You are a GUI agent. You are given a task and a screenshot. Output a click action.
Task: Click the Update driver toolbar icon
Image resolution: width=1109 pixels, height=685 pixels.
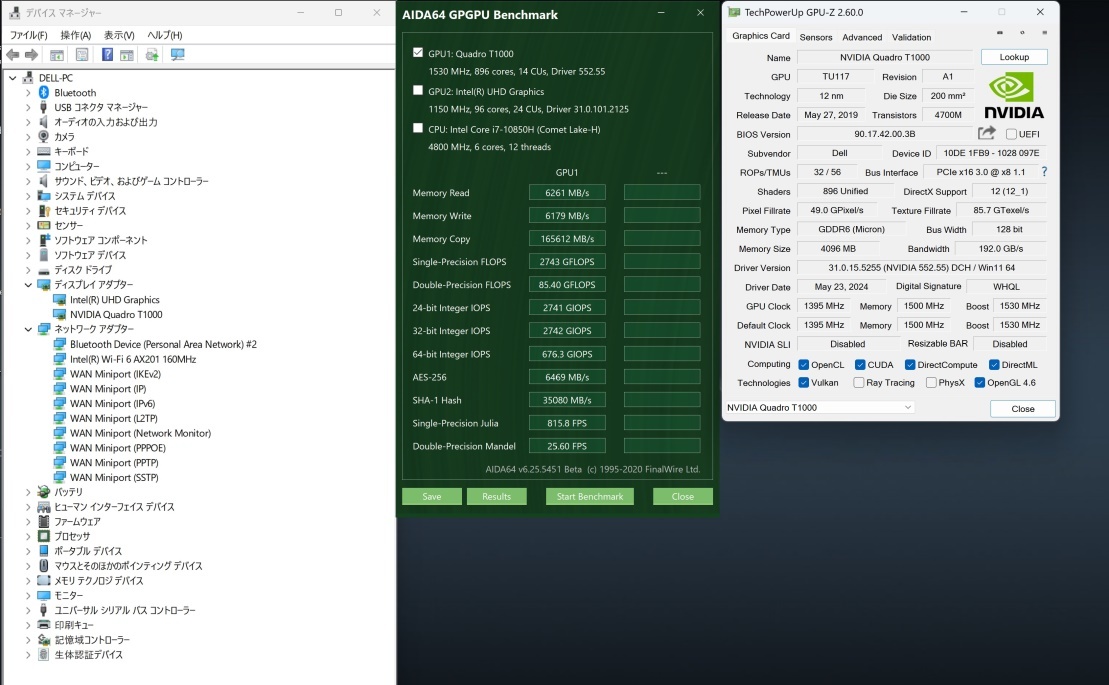(x=152, y=55)
